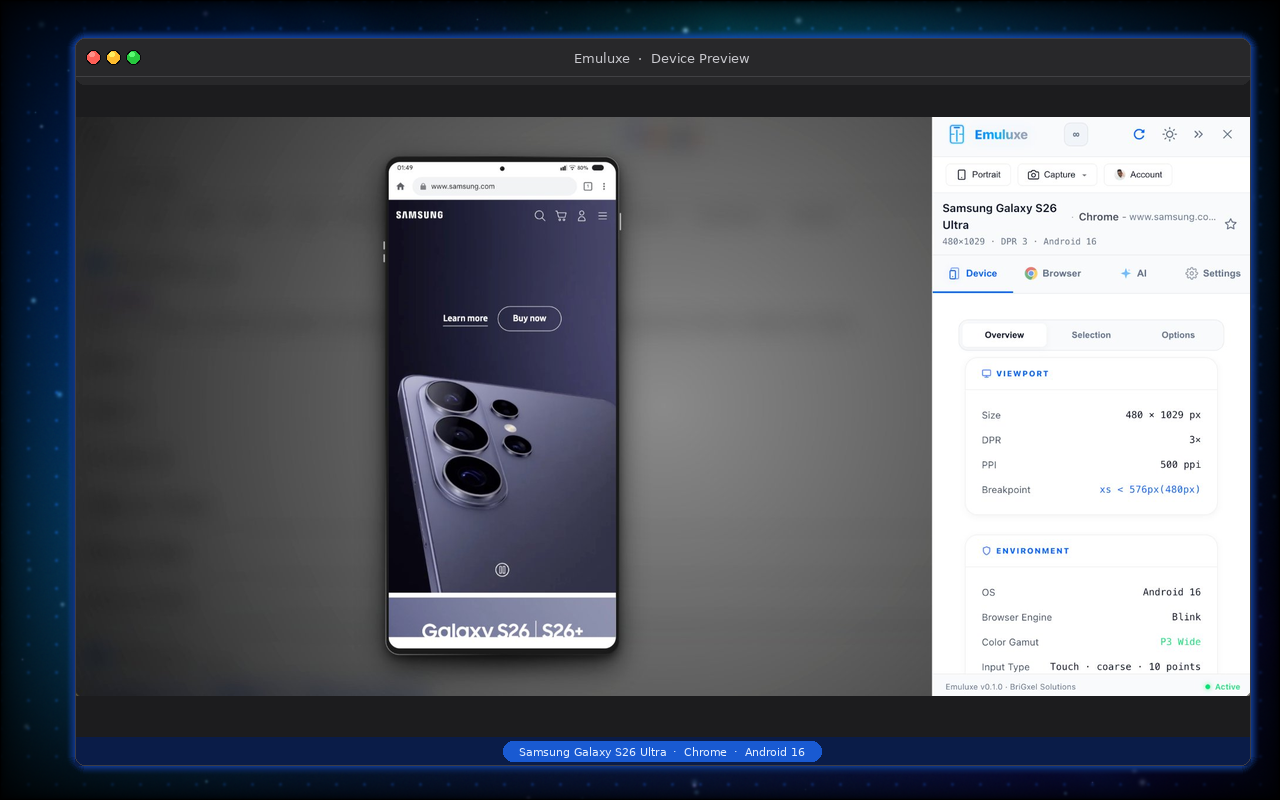Click the "3×" DPR value
The image size is (1280, 800).
point(1195,440)
